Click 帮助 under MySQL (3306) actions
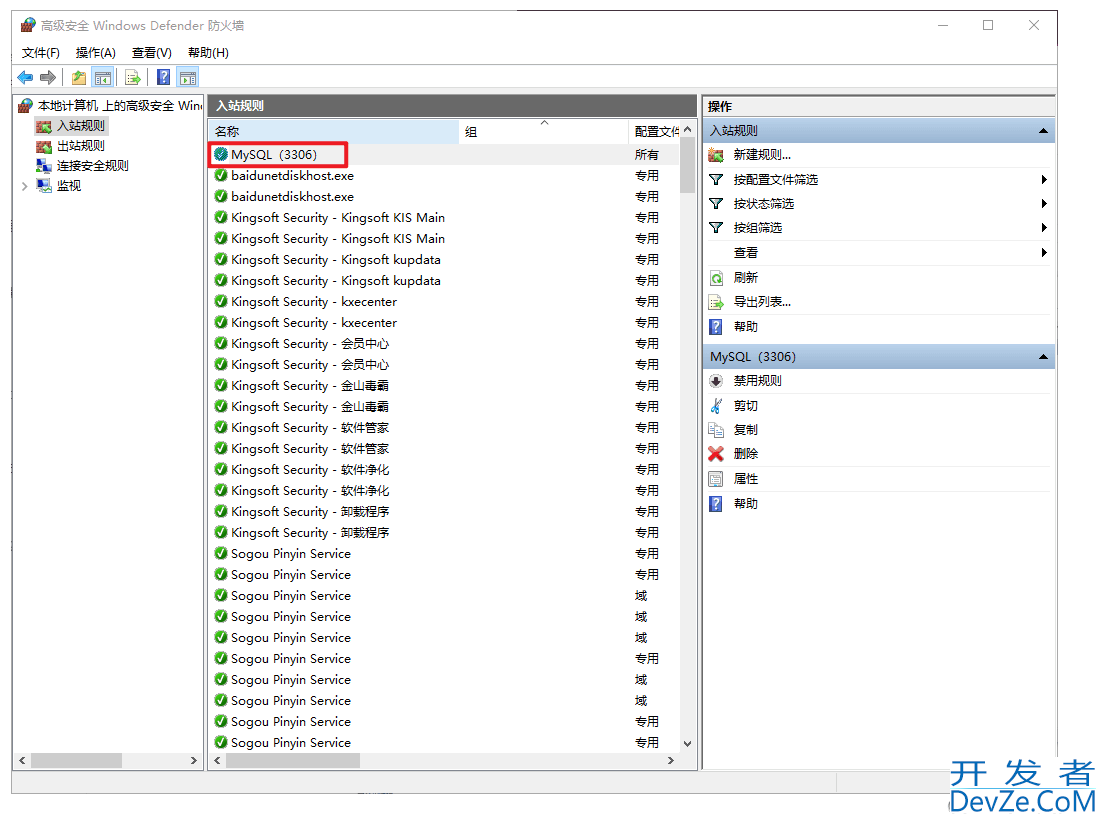Screen dimensions: 1106x823 (746, 504)
